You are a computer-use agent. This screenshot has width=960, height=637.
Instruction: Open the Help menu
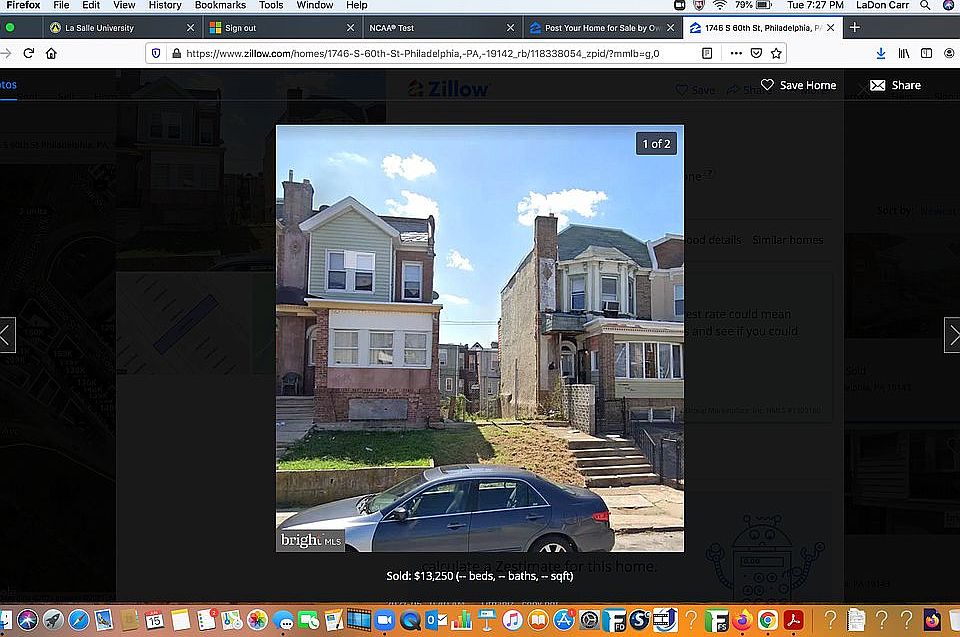click(x=357, y=5)
